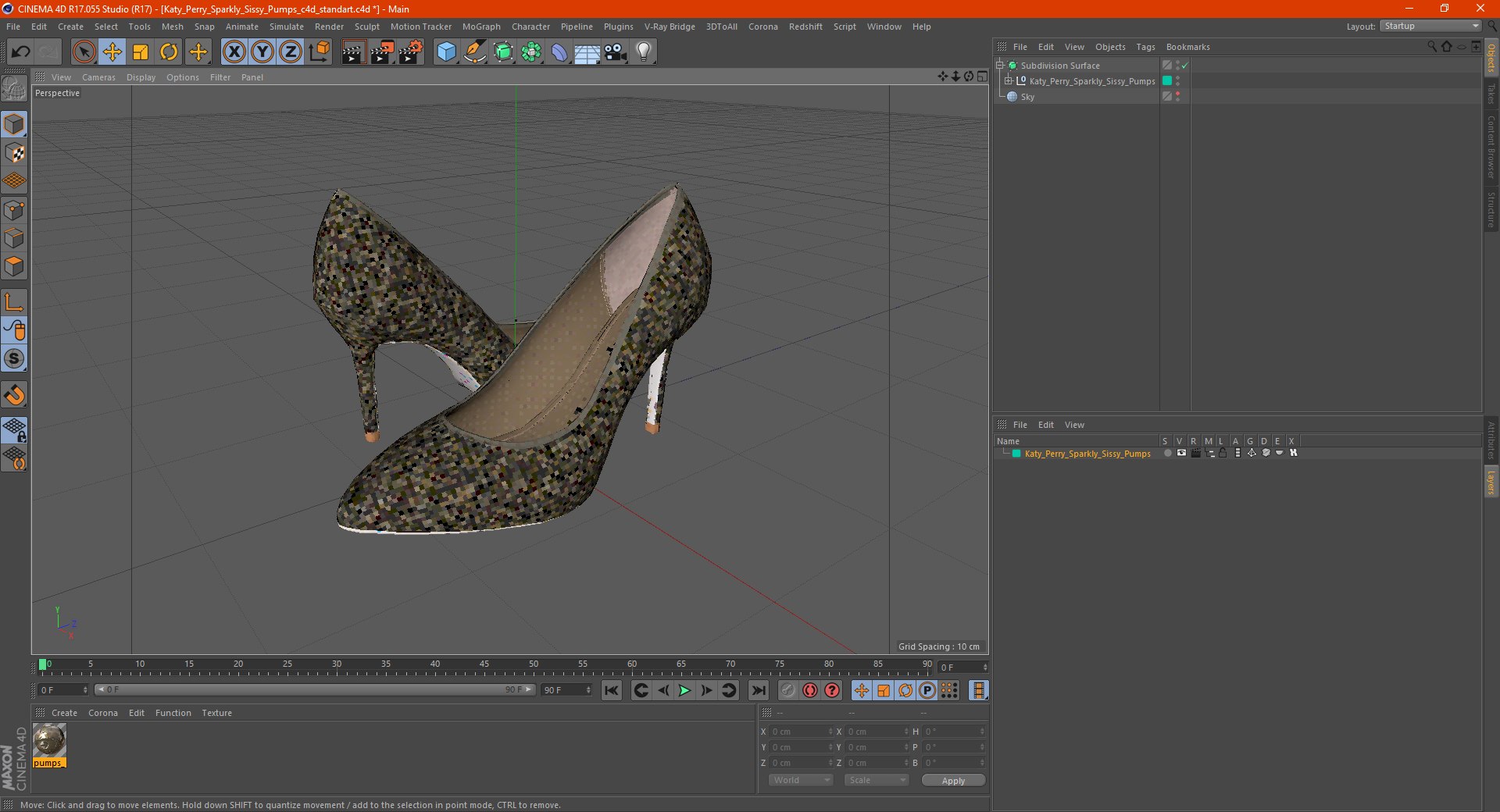The image size is (1500, 812).
Task: Expand Katy_Perry_Sparkly_Sissy_Pumps object node
Action: click(x=1009, y=81)
